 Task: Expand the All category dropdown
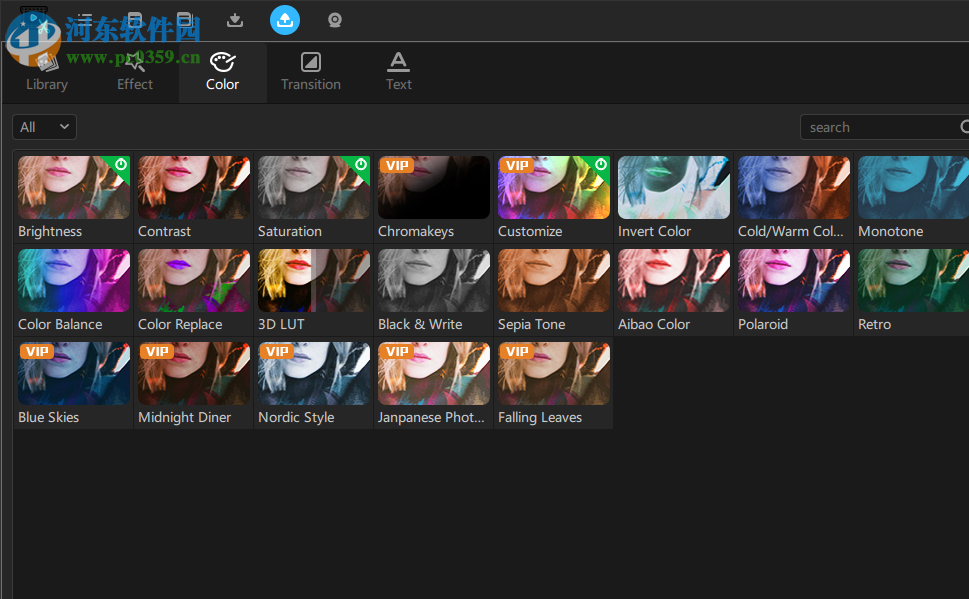44,126
